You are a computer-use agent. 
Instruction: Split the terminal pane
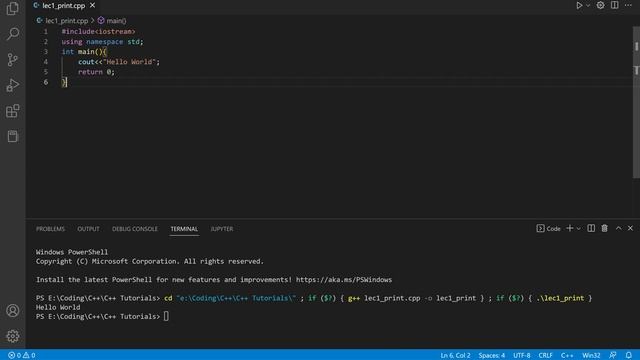591,228
